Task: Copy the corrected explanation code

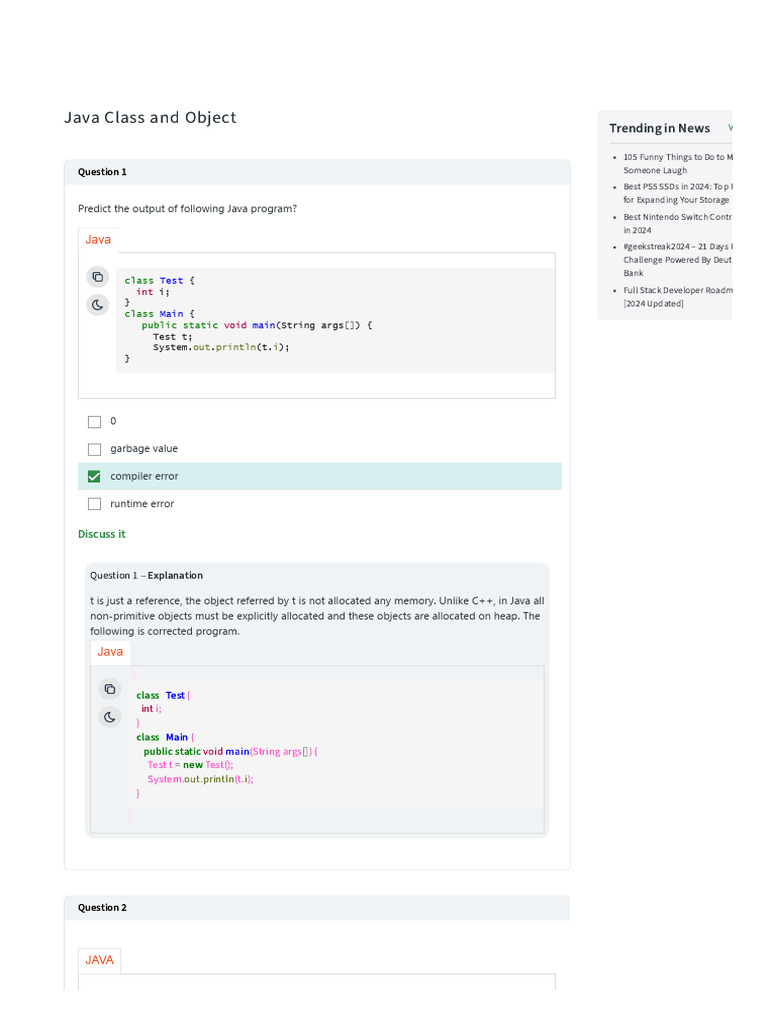Action: click(110, 689)
